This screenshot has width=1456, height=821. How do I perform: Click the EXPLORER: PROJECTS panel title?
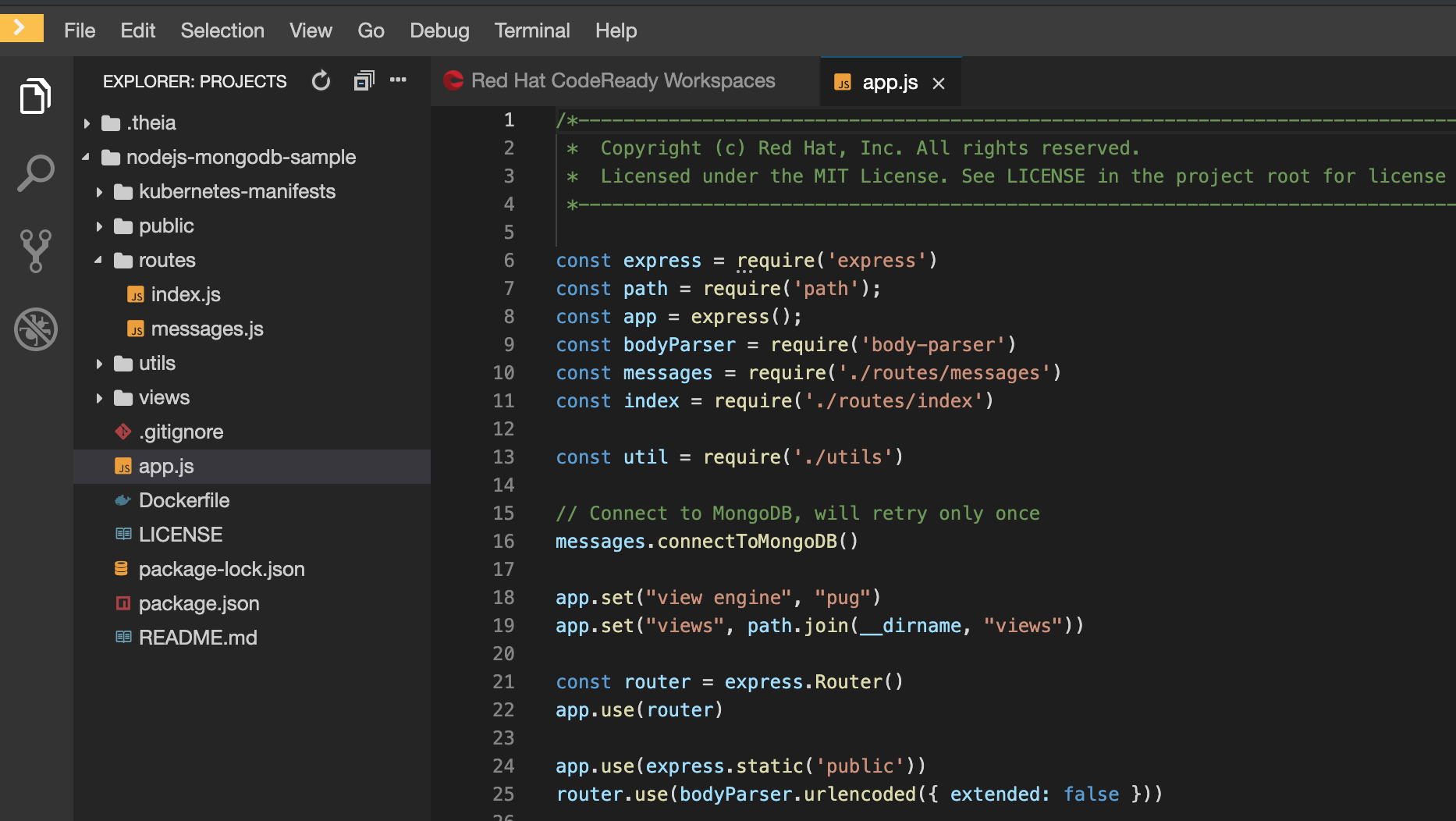[x=195, y=81]
